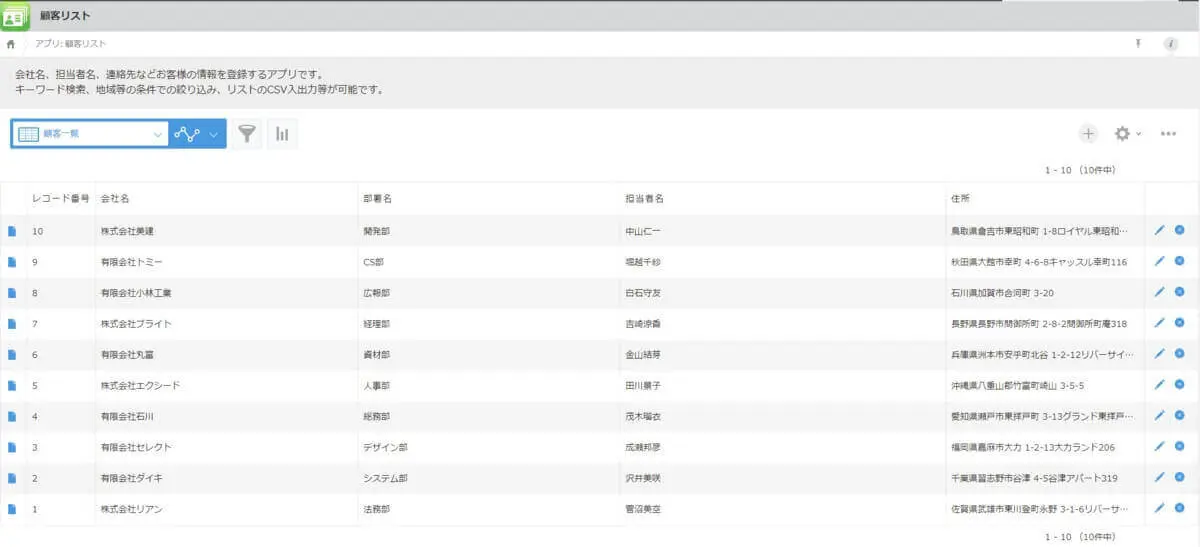The image size is (1200, 547).
Task: Expand the graph view selector arrow
Action: (x=213, y=134)
